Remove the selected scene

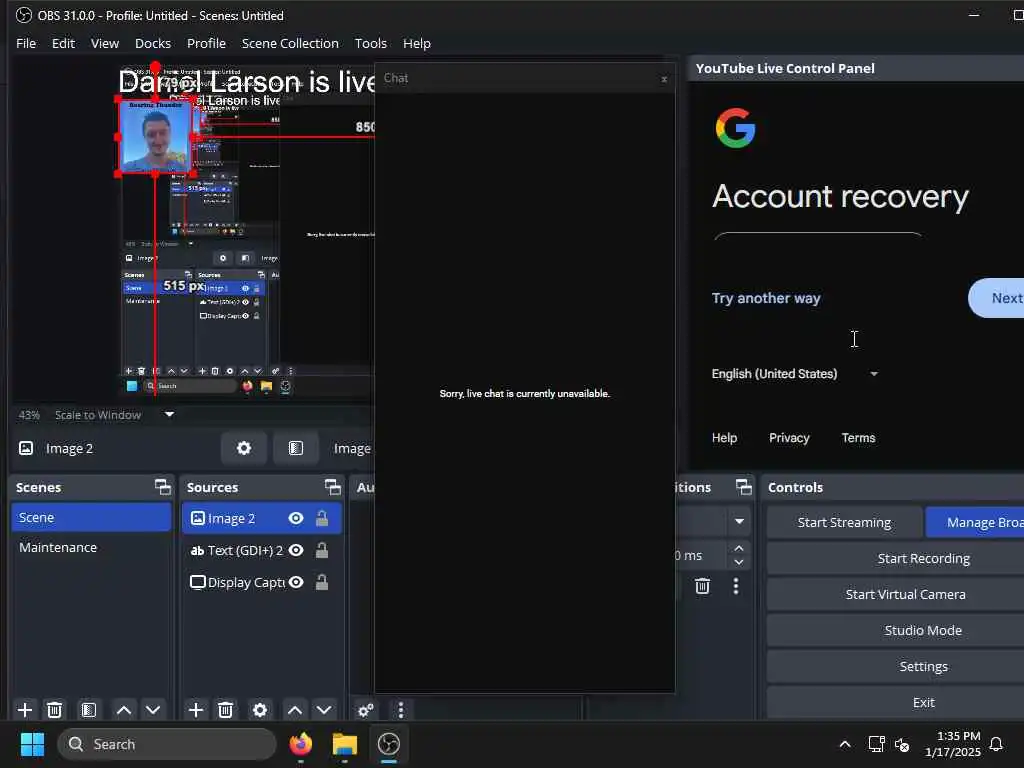pyautogui.click(x=55, y=709)
